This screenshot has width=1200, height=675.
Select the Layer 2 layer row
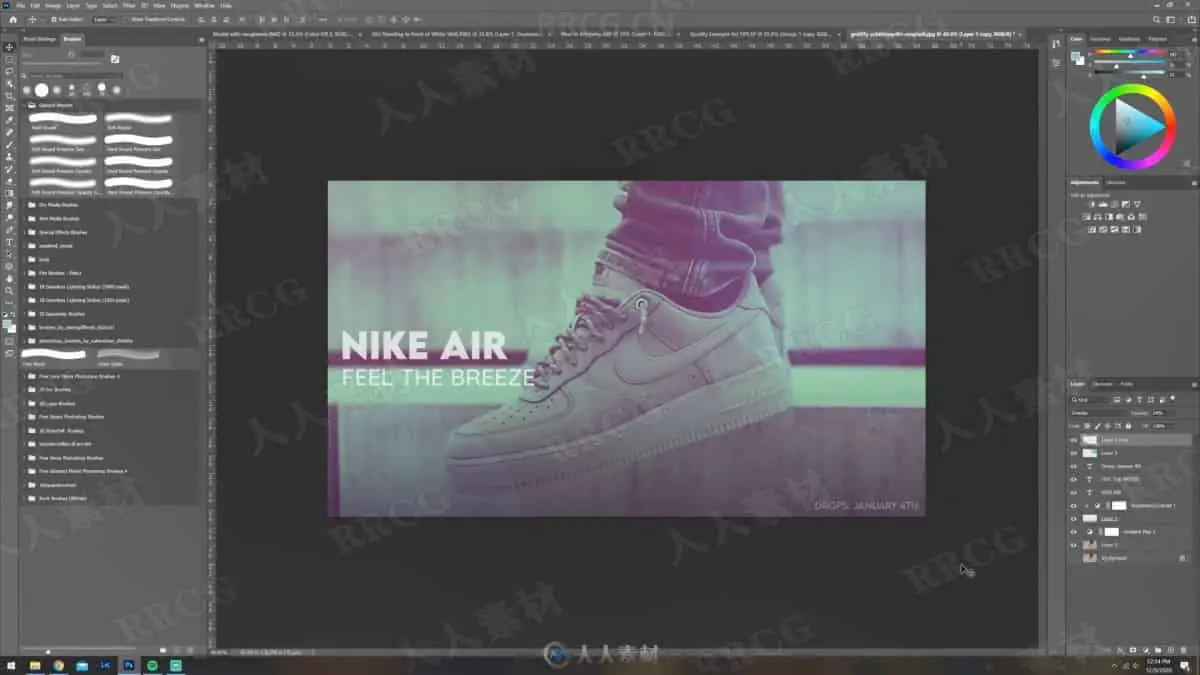pyautogui.click(x=1130, y=518)
